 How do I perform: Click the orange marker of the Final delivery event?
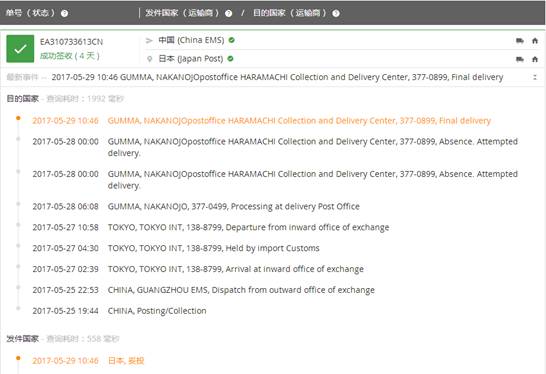pos(18,118)
